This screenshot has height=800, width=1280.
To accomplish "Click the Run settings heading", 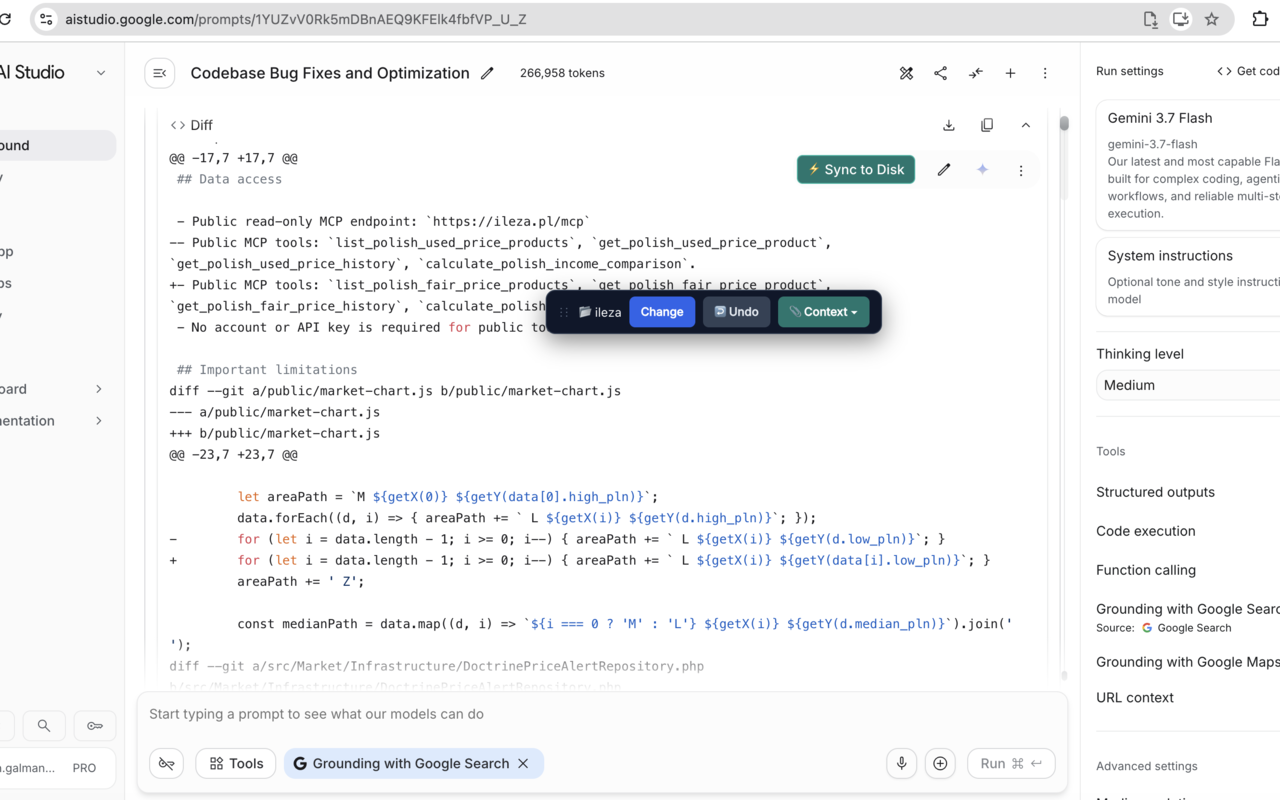I will pyautogui.click(x=1130, y=71).
